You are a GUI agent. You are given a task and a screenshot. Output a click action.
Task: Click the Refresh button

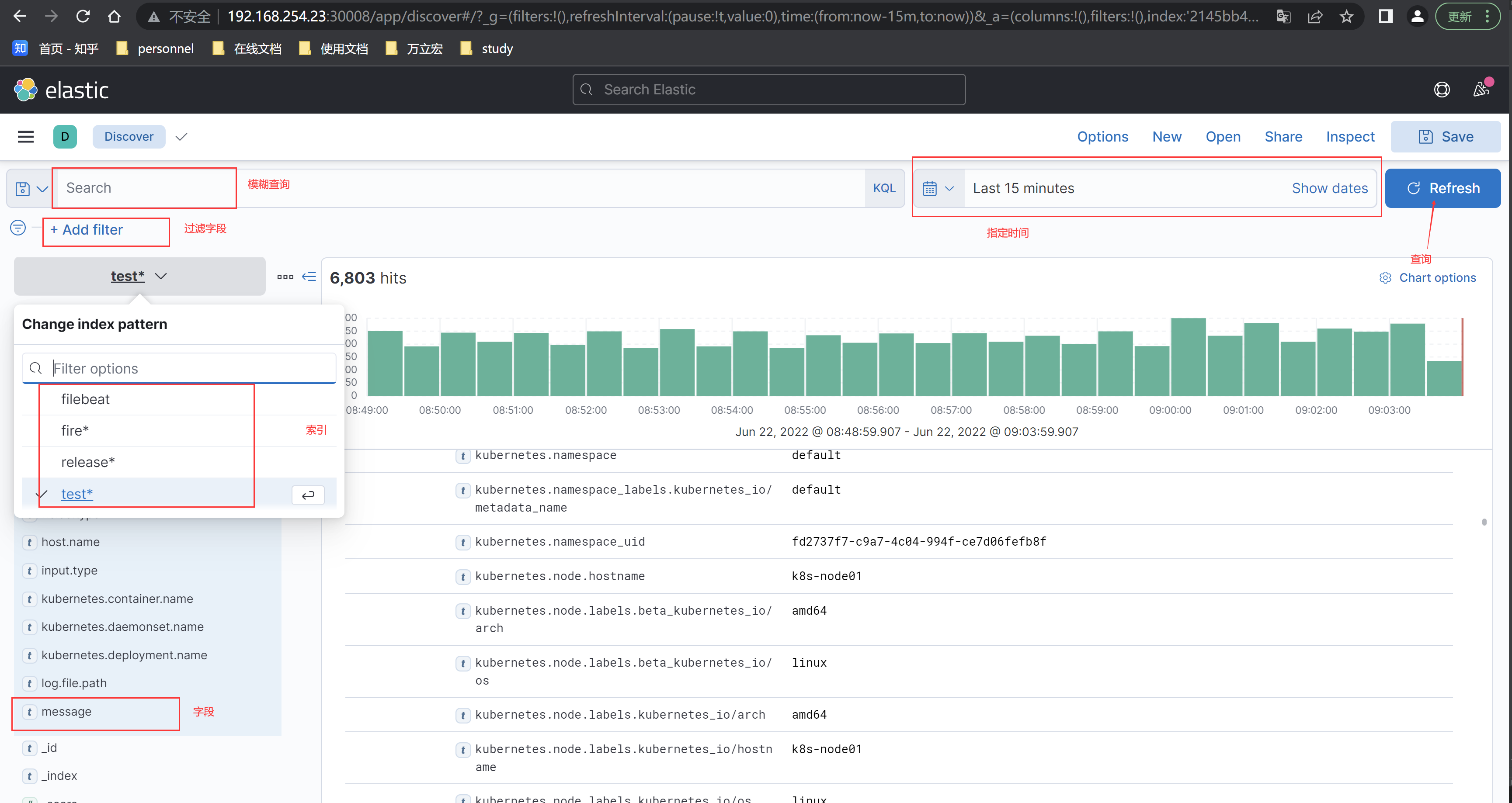click(x=1442, y=188)
